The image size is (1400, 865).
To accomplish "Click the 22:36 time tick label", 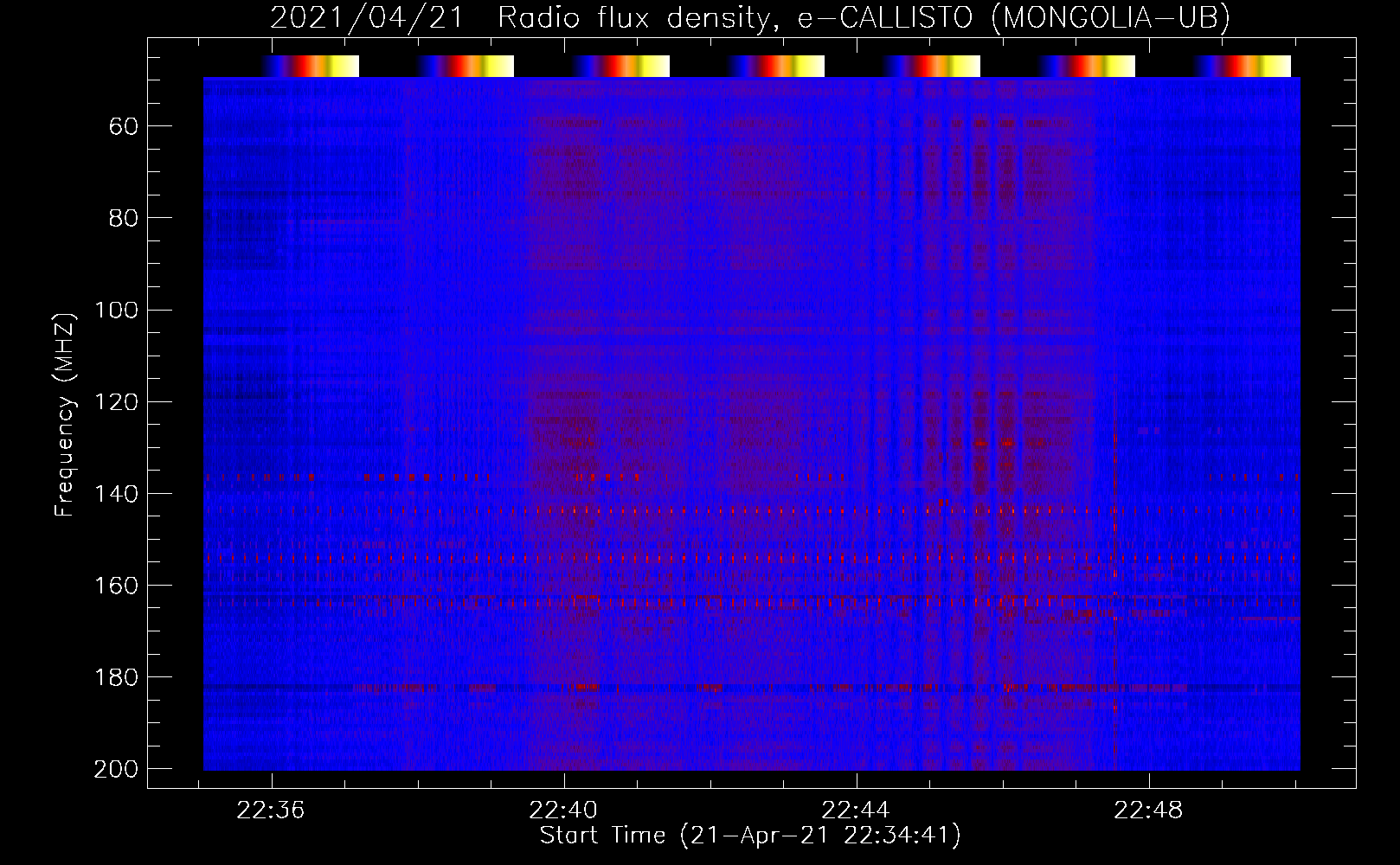I will [271, 811].
